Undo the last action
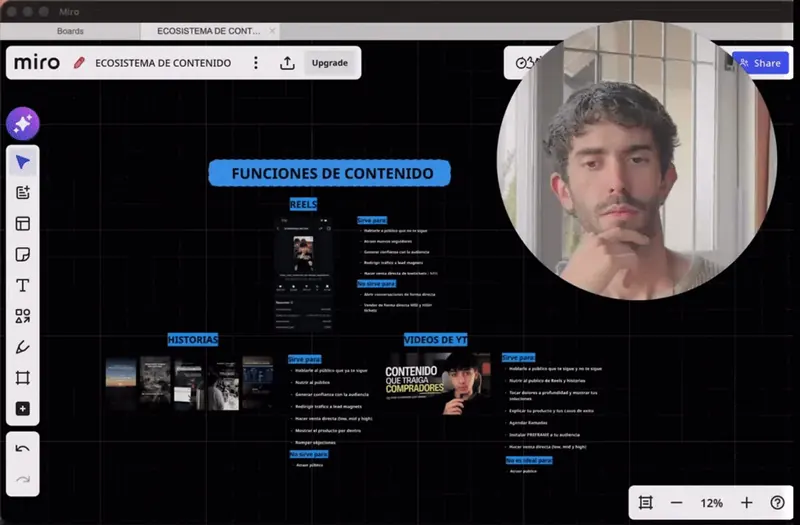 pos(22,449)
